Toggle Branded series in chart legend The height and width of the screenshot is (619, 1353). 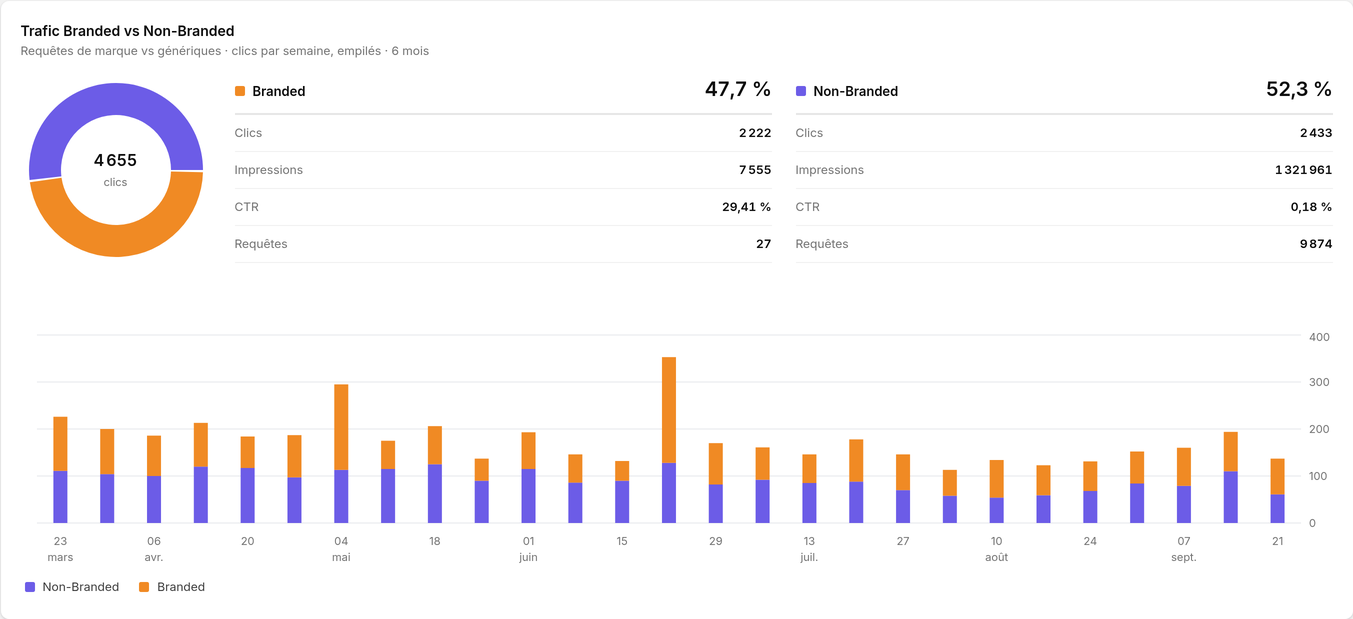click(x=172, y=587)
